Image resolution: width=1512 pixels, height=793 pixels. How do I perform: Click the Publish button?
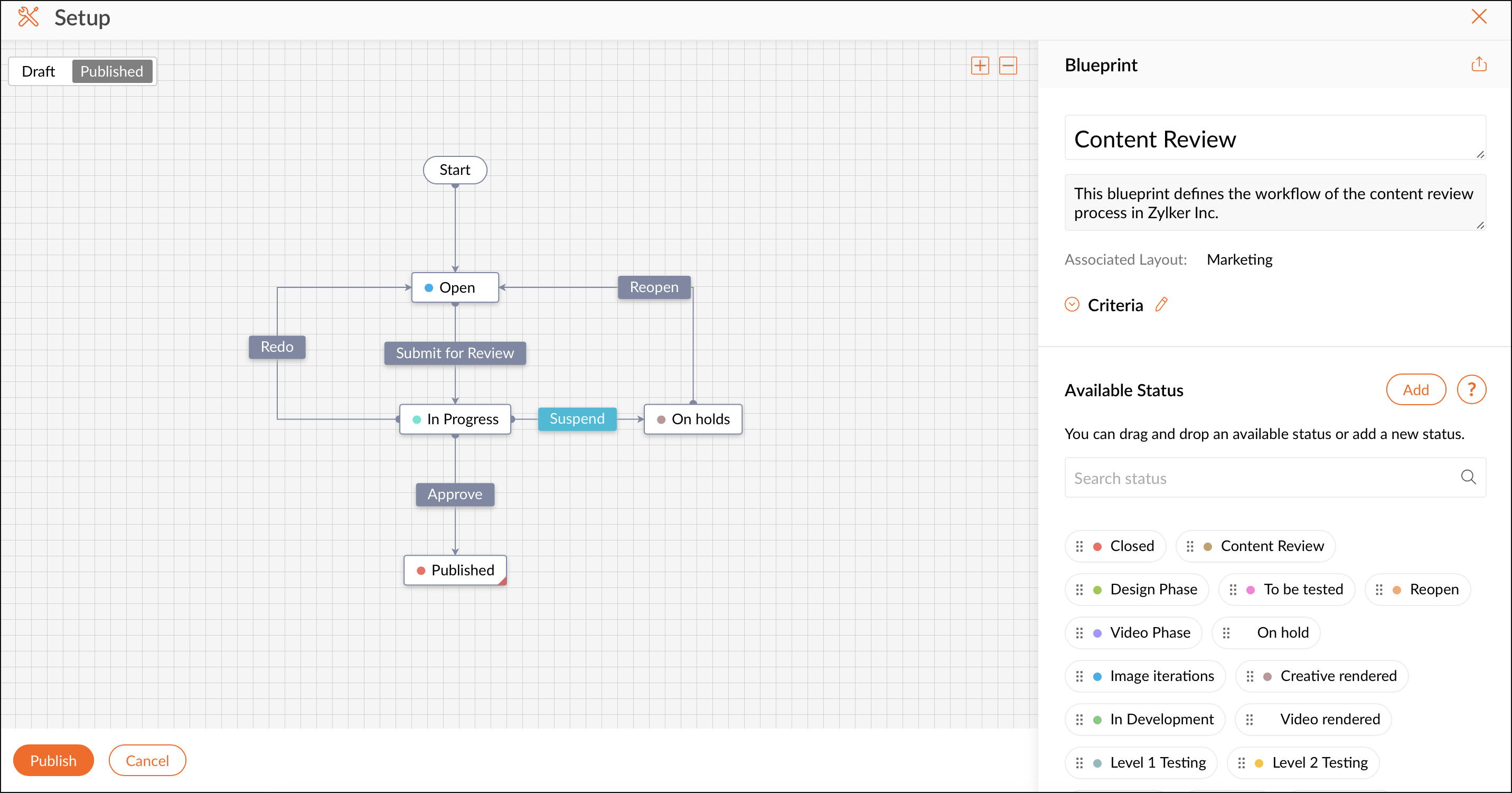click(x=53, y=761)
